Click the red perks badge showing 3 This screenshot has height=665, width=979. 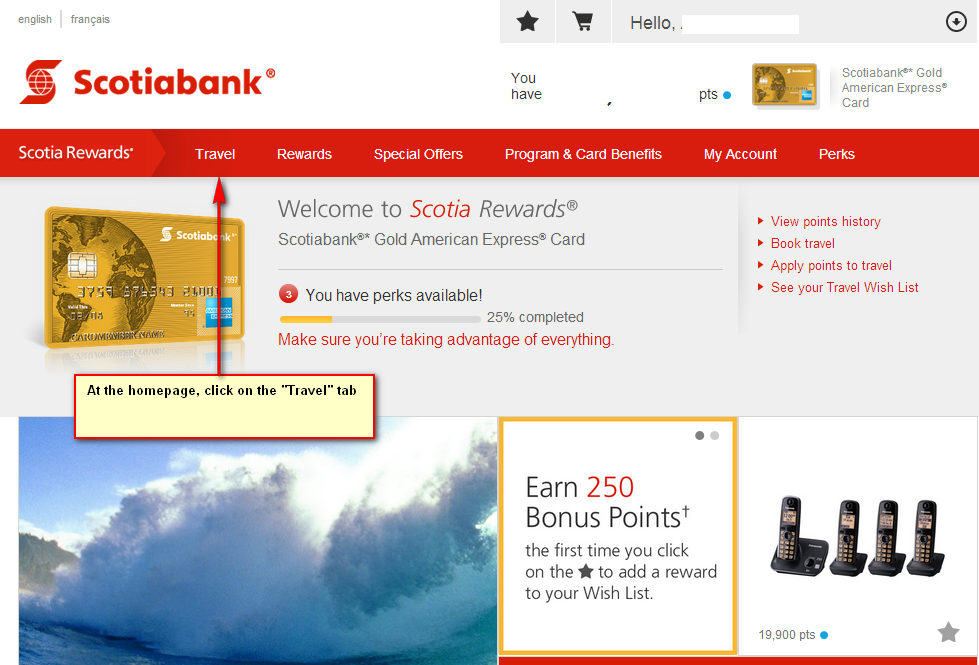click(x=288, y=294)
